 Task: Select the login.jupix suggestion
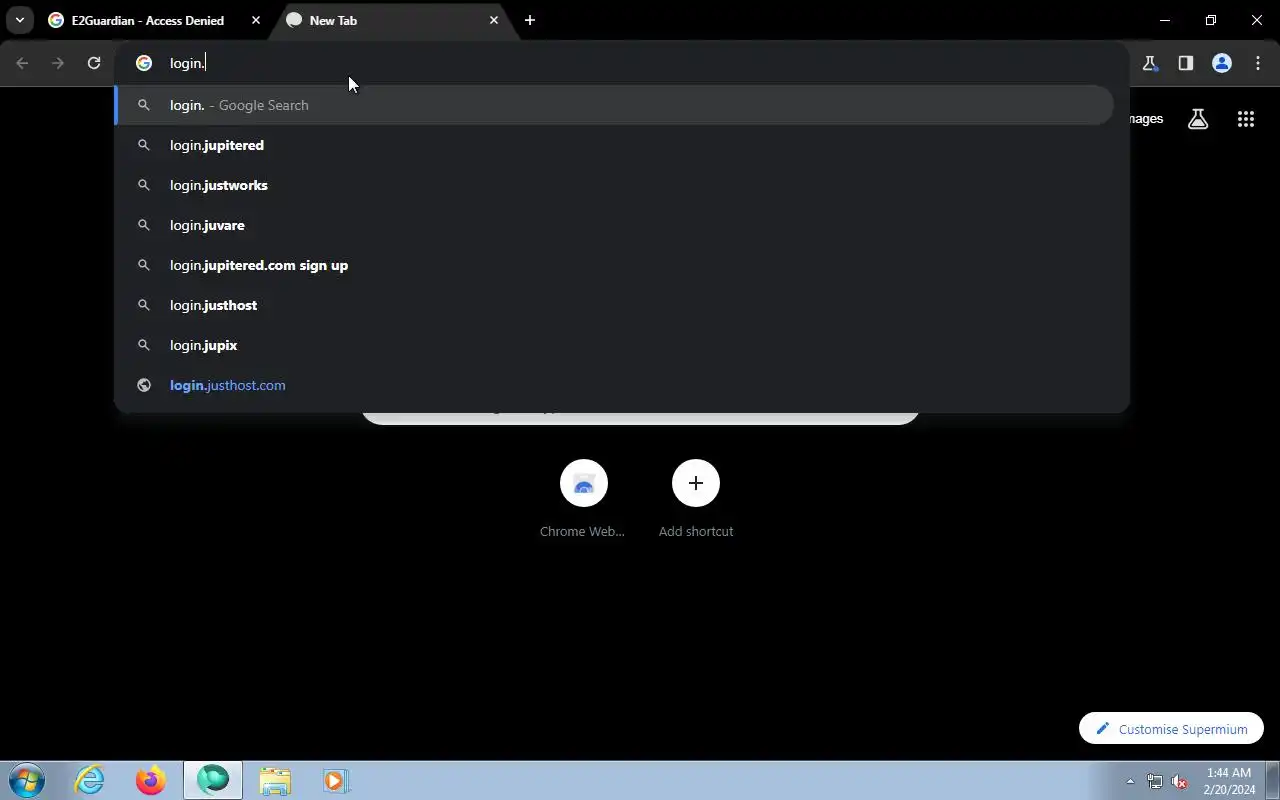point(614,345)
